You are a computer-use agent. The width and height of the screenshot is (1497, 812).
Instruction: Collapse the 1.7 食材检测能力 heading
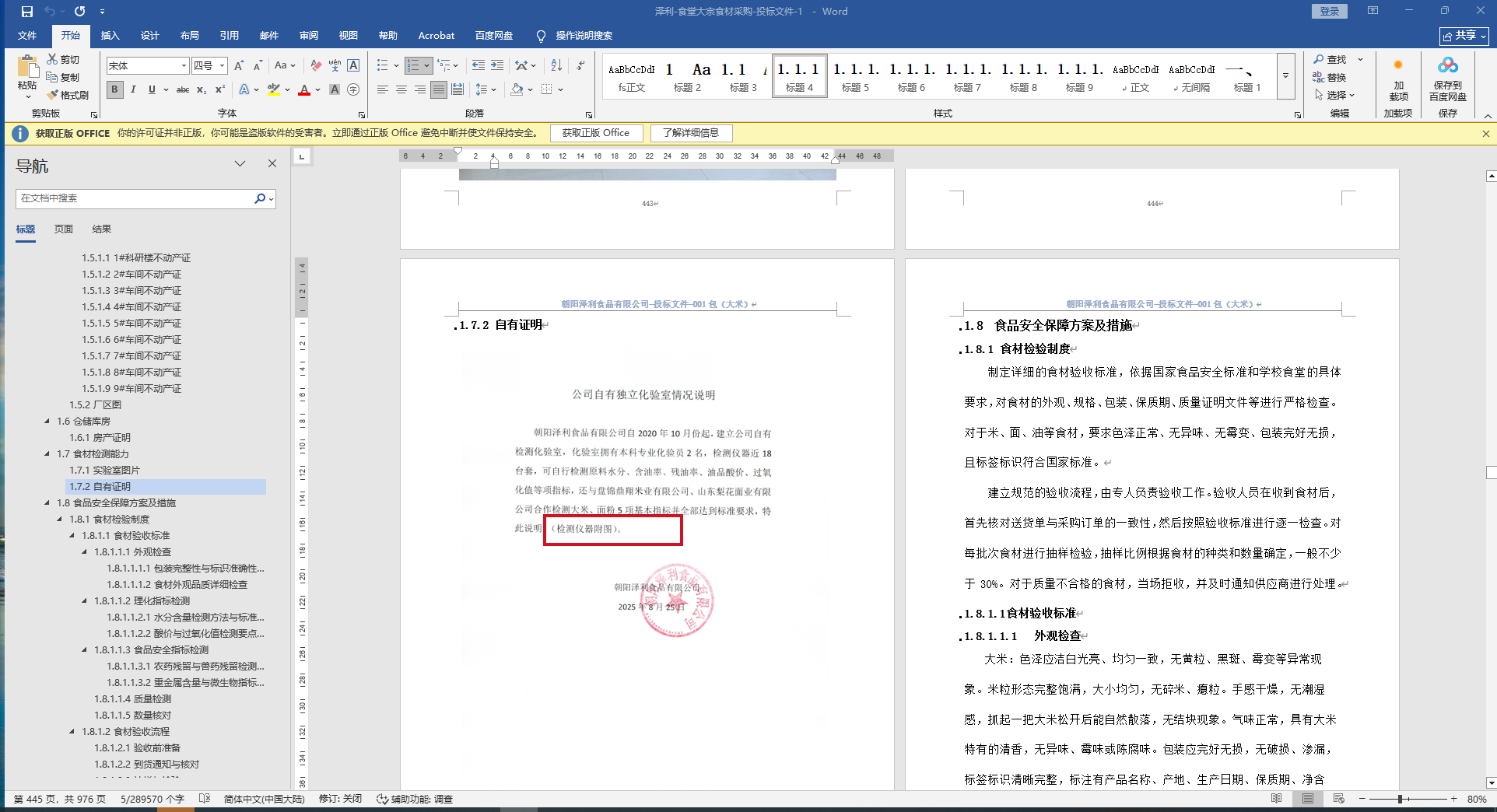point(47,454)
